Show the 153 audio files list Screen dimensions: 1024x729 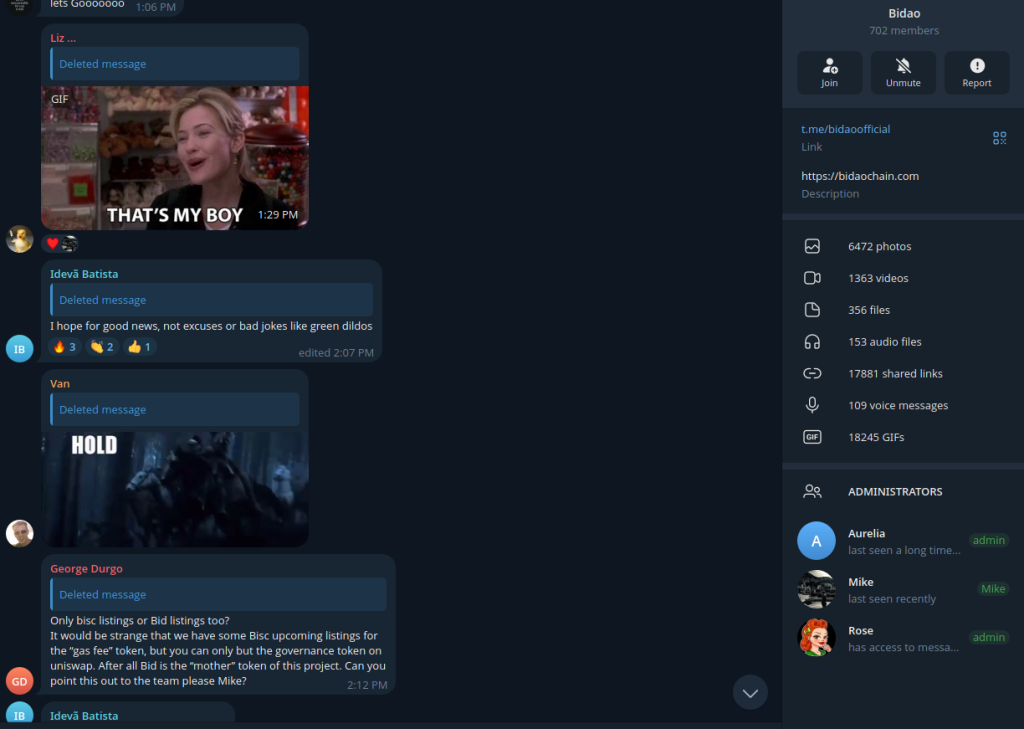pyautogui.click(x=903, y=342)
